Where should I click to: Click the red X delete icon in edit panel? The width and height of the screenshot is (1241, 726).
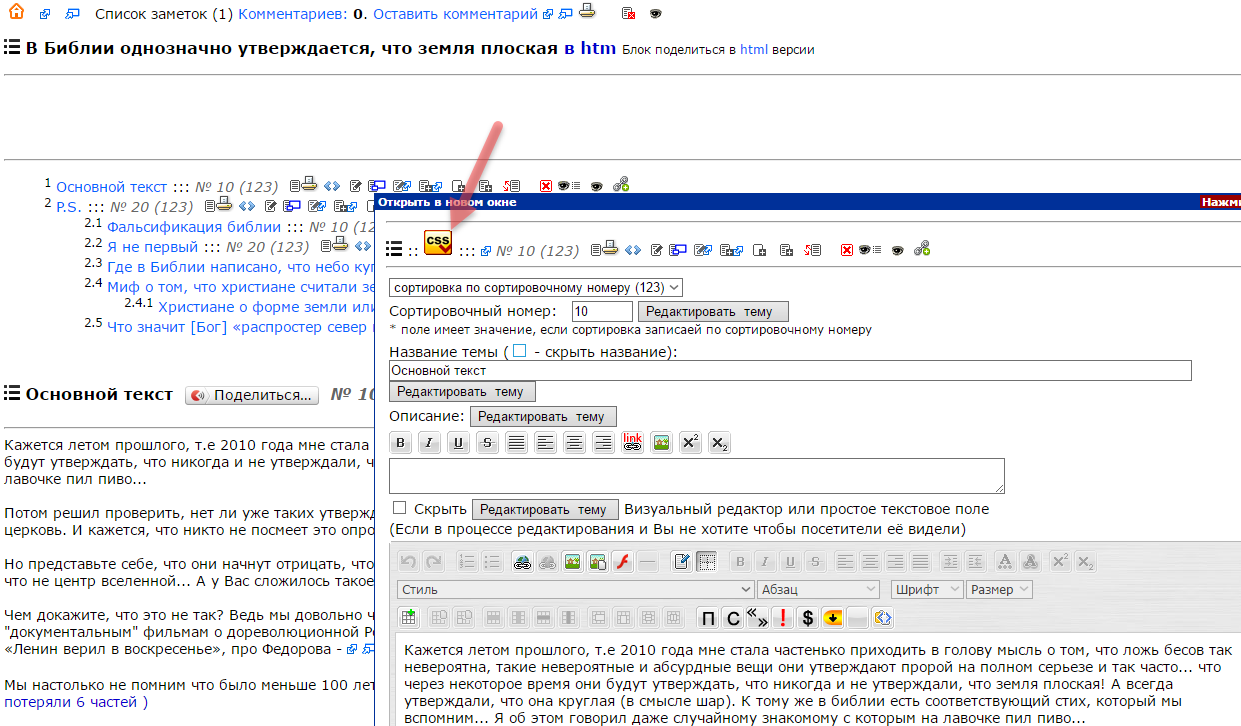coord(847,250)
